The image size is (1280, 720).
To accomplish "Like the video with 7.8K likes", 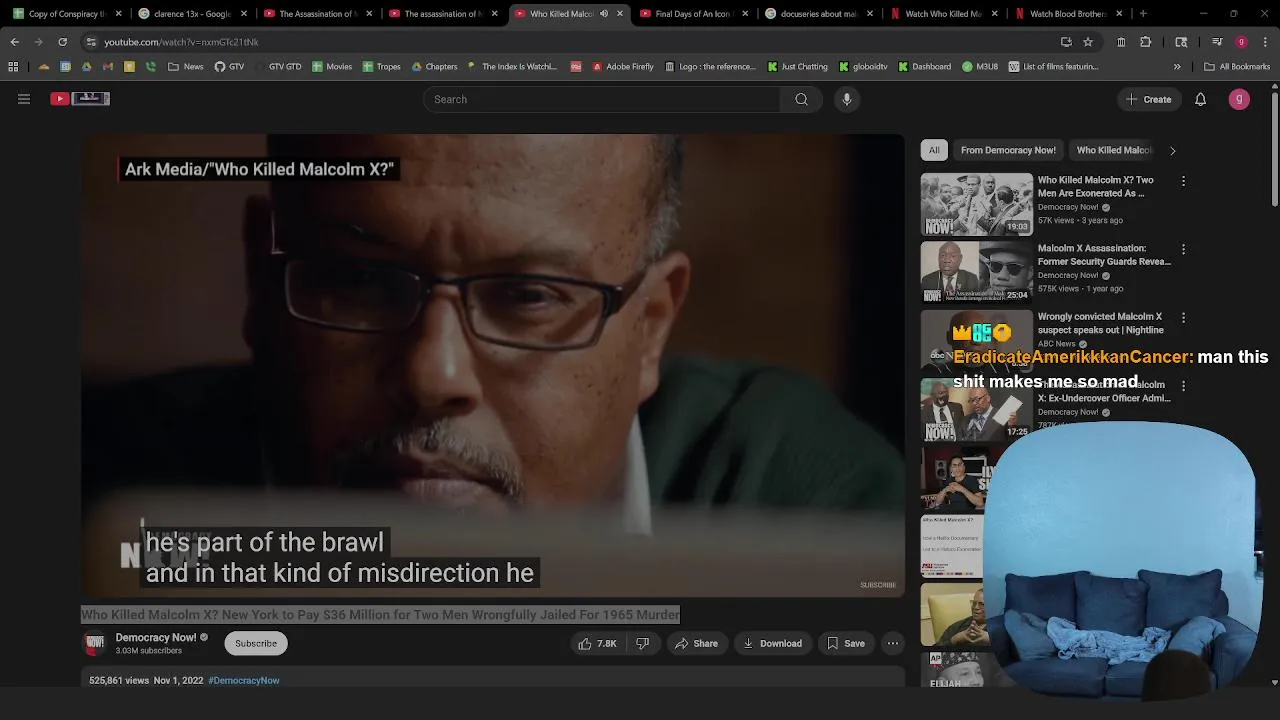I will pyautogui.click(x=597, y=643).
